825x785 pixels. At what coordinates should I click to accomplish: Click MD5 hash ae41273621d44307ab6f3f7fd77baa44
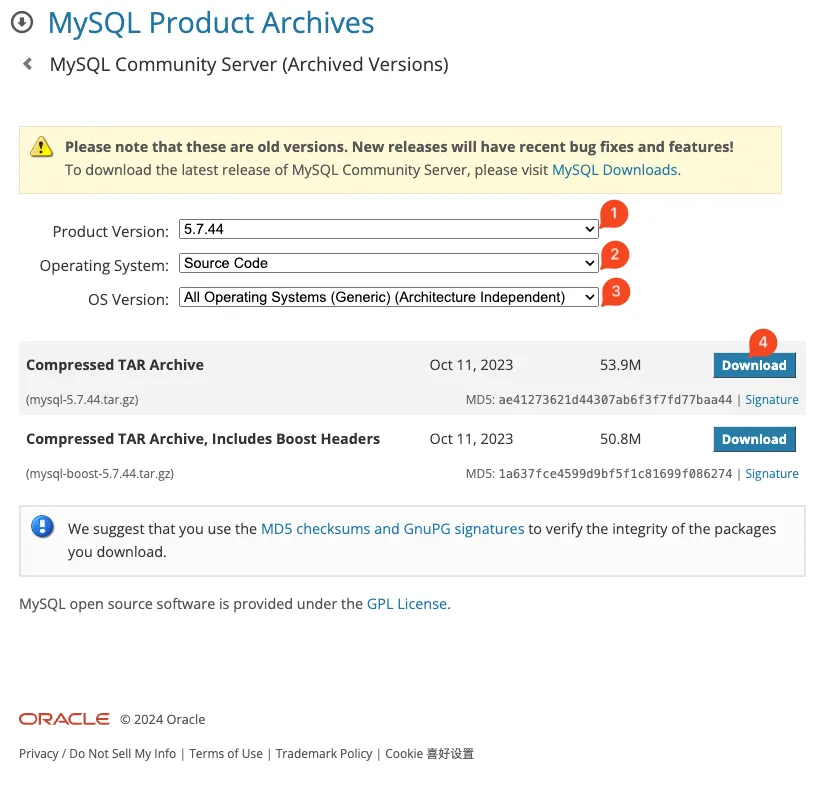click(615, 400)
